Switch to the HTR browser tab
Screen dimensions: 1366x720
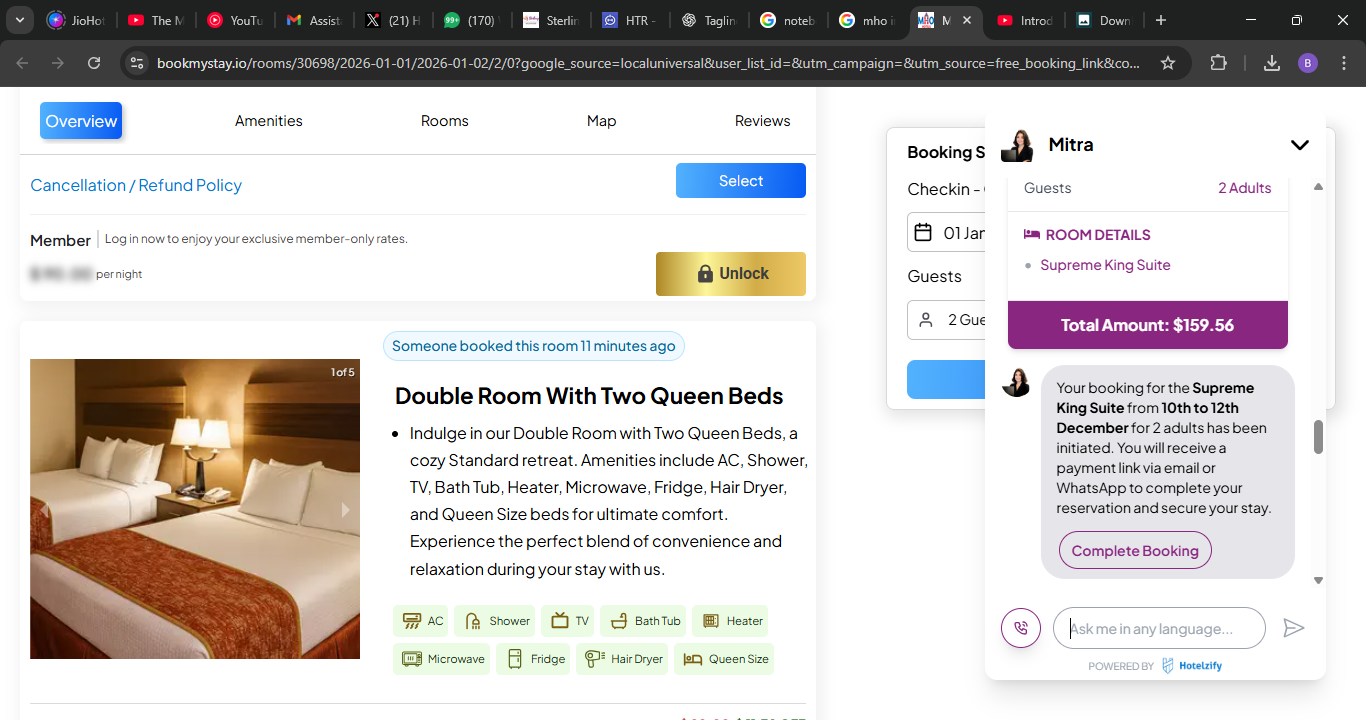pyautogui.click(x=628, y=20)
